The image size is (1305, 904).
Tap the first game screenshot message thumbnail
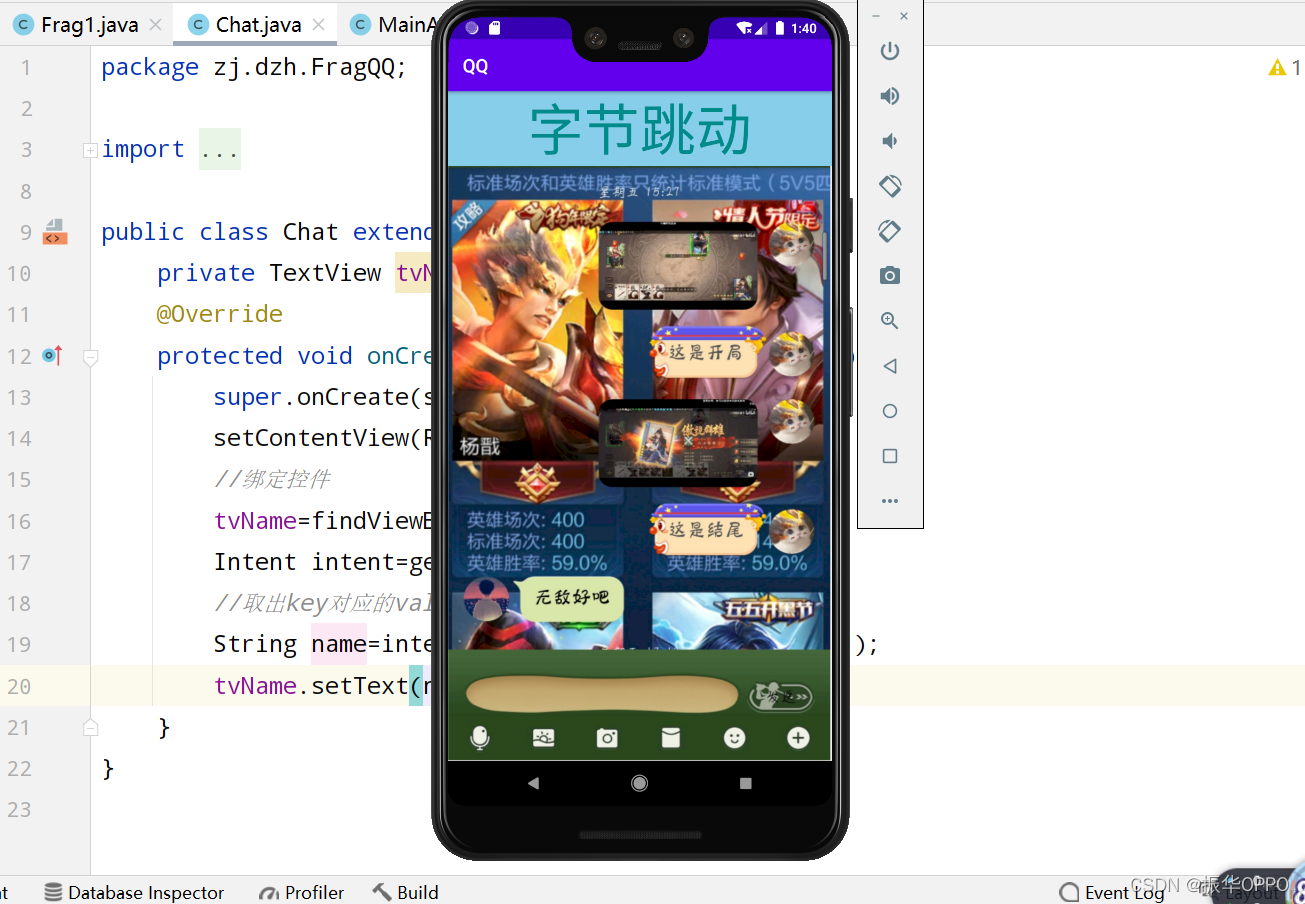678,265
